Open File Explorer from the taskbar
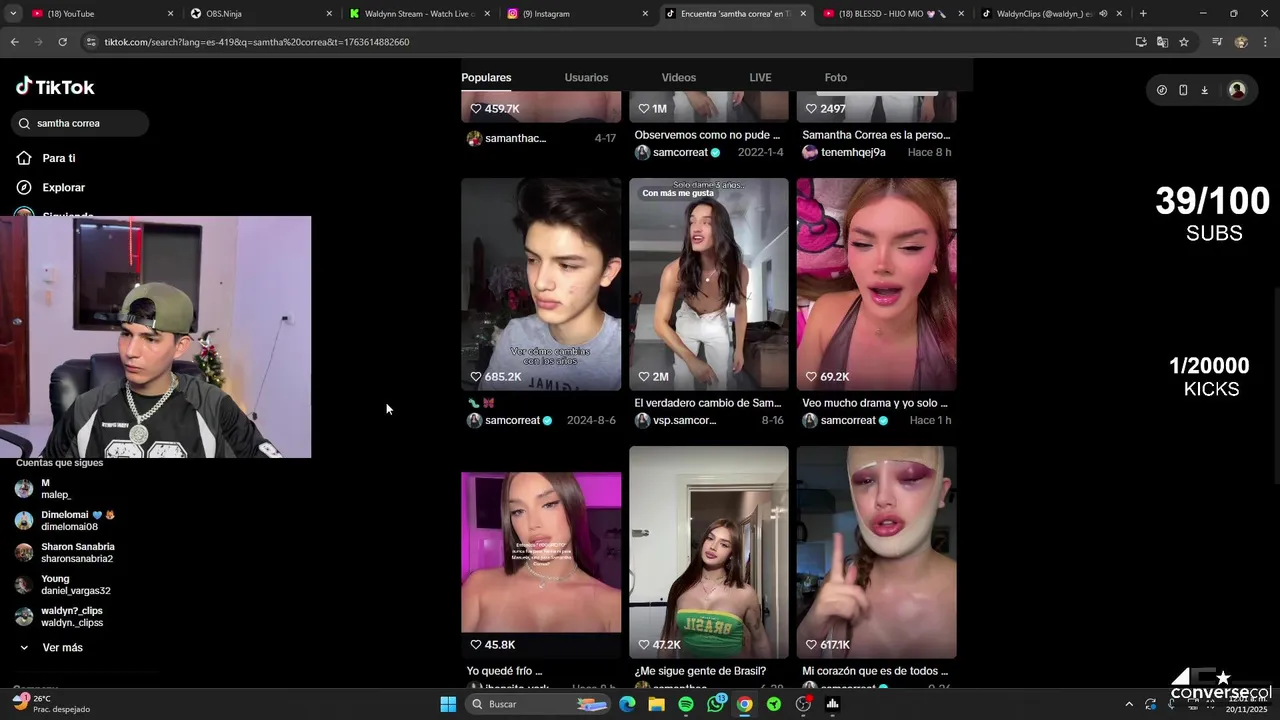This screenshot has height=720, width=1280. (x=656, y=704)
